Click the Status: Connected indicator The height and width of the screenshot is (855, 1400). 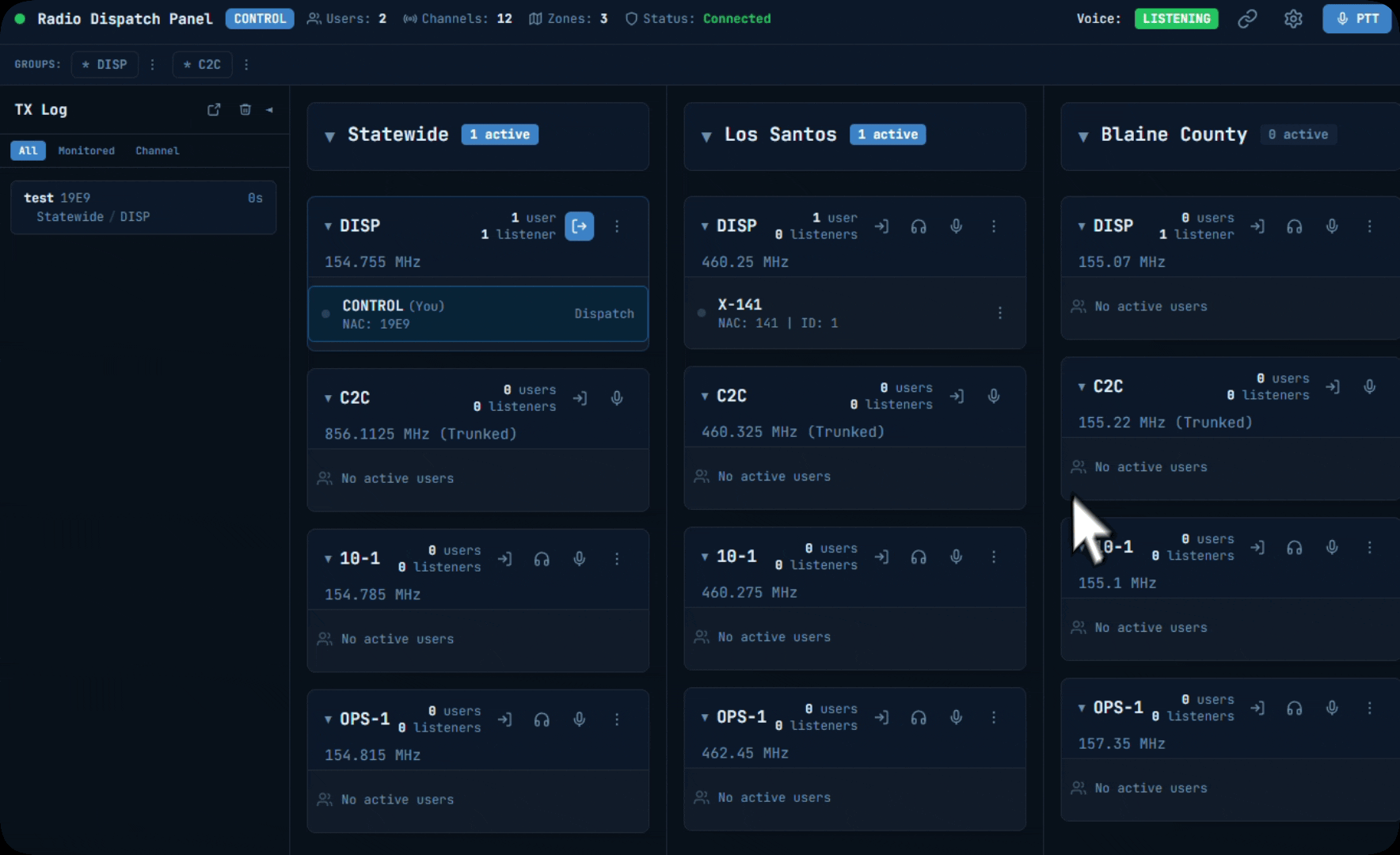(x=698, y=18)
